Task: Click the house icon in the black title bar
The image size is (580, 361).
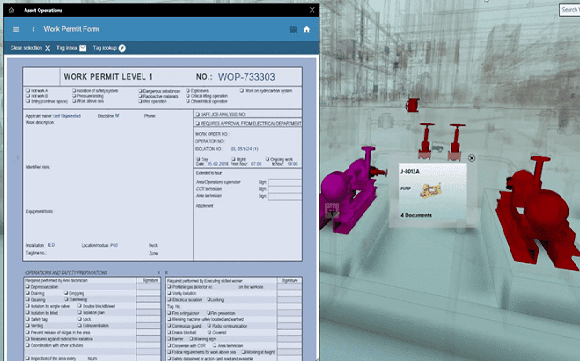Action: [x=11, y=10]
